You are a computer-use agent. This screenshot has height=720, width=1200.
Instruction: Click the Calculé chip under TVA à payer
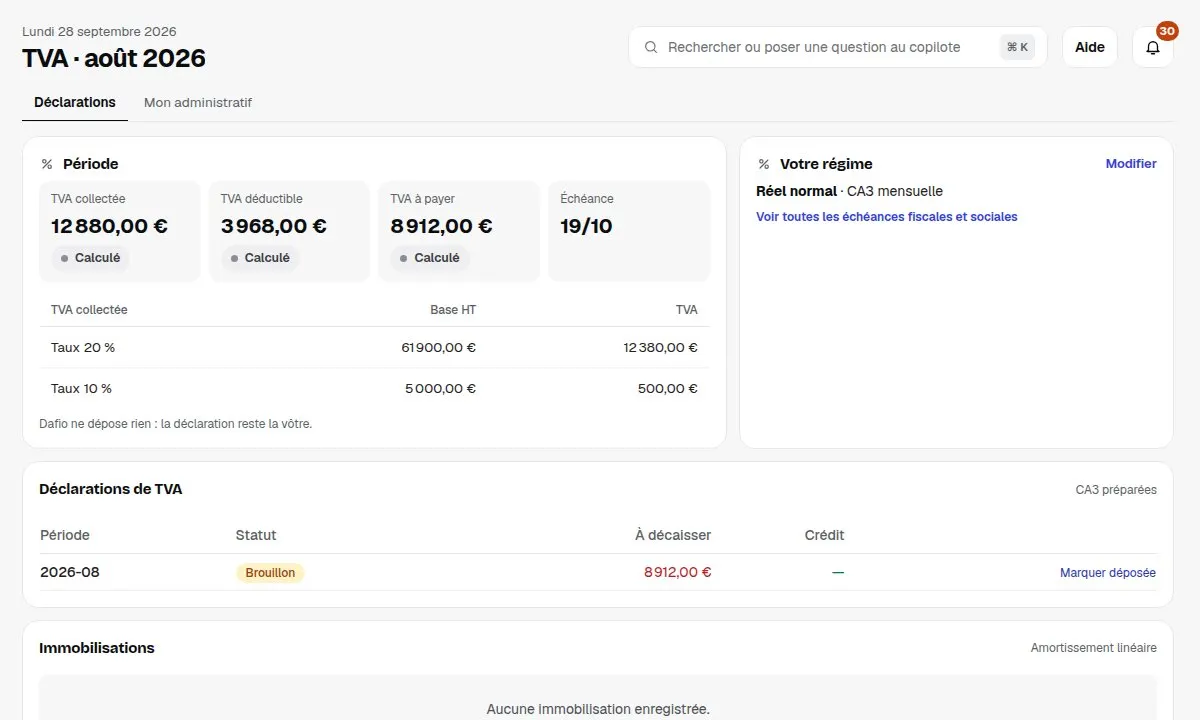[x=430, y=258]
